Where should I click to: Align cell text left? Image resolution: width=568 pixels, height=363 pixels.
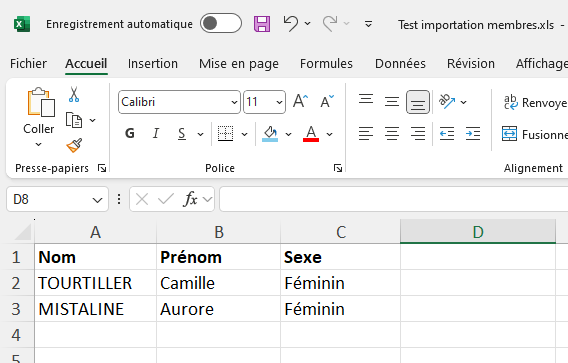click(366, 134)
